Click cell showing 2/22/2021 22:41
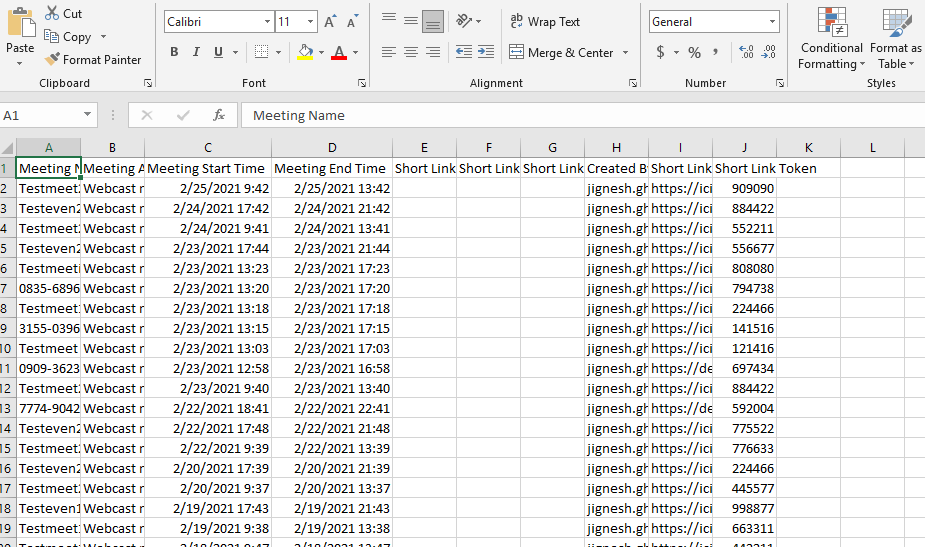Screen dimensions: 925x547 point(332,408)
